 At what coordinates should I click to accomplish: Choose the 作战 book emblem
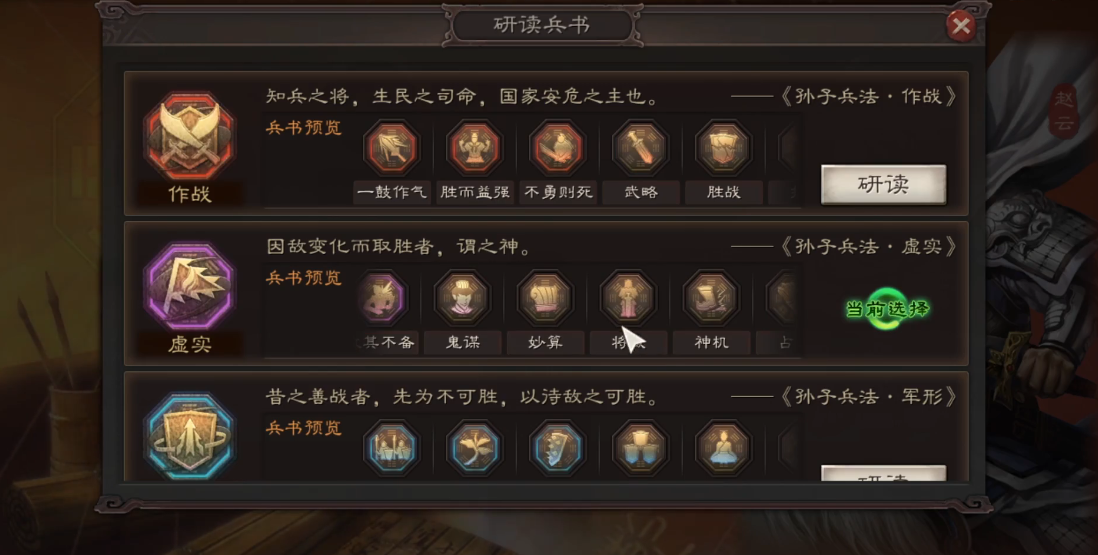click(189, 136)
